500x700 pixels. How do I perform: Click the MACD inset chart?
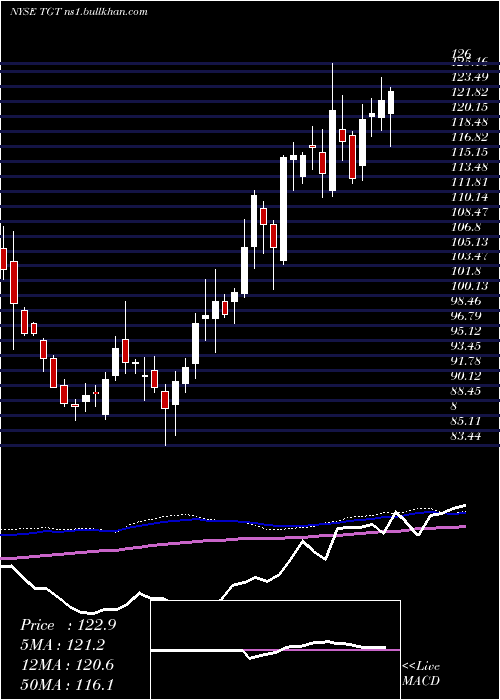[x=275, y=650]
